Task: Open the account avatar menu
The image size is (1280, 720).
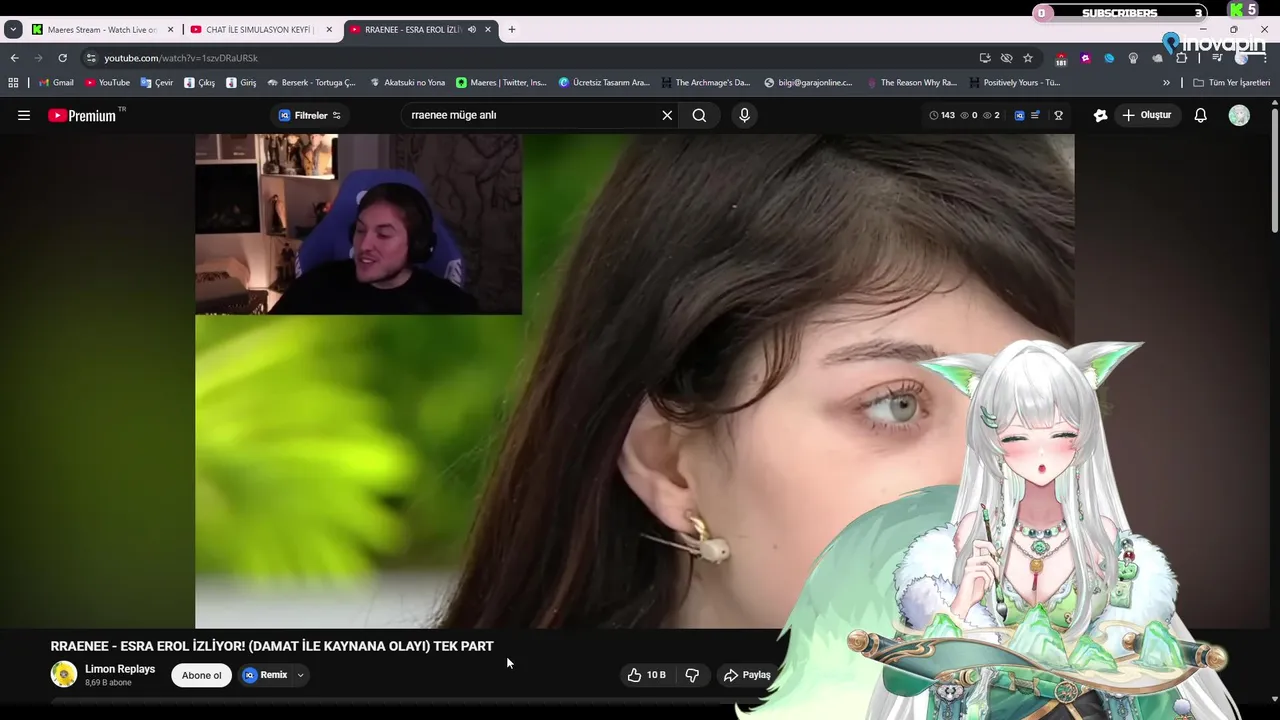Action: click(x=1239, y=115)
